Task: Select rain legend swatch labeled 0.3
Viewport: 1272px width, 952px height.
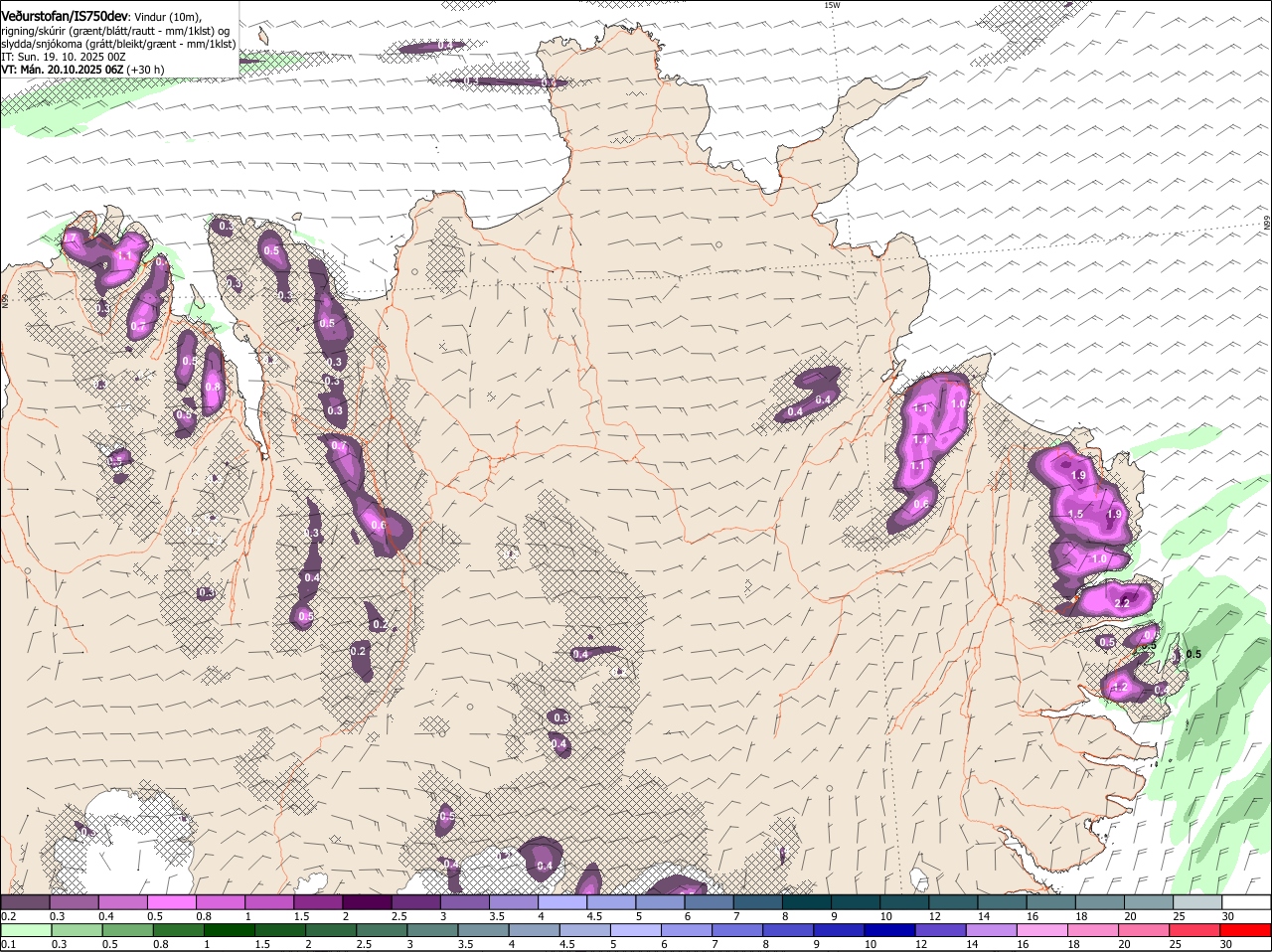Action: [79, 930]
